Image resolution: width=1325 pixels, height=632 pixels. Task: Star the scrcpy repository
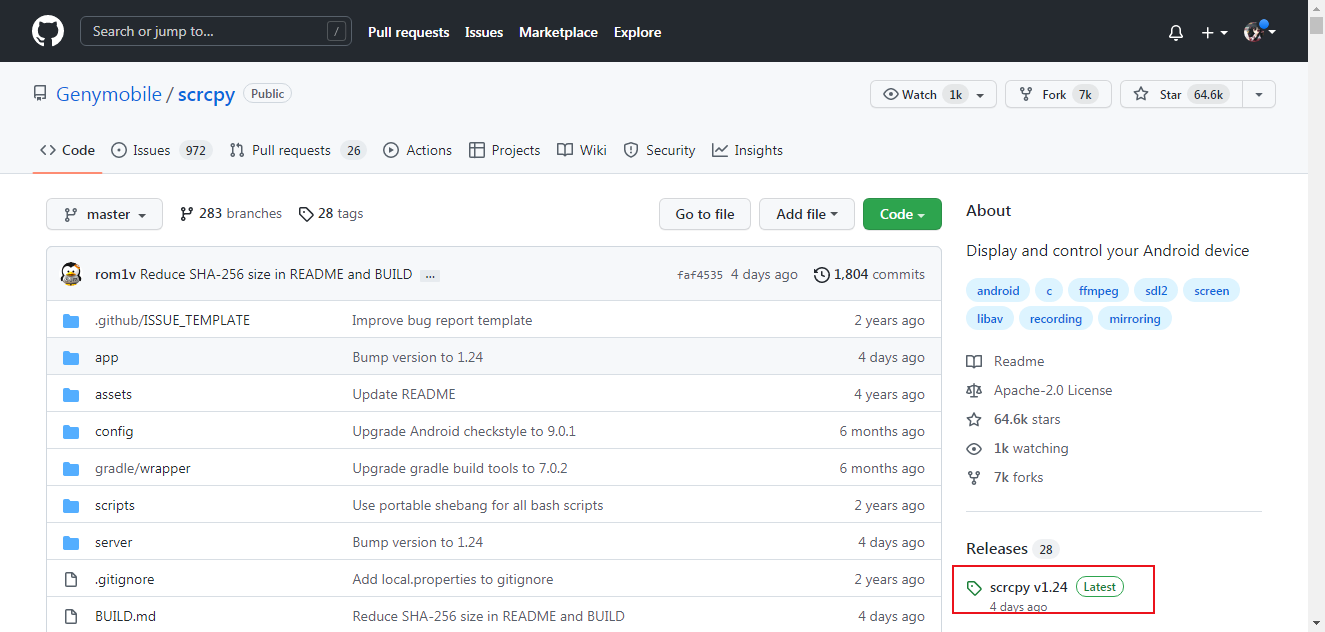point(1181,94)
